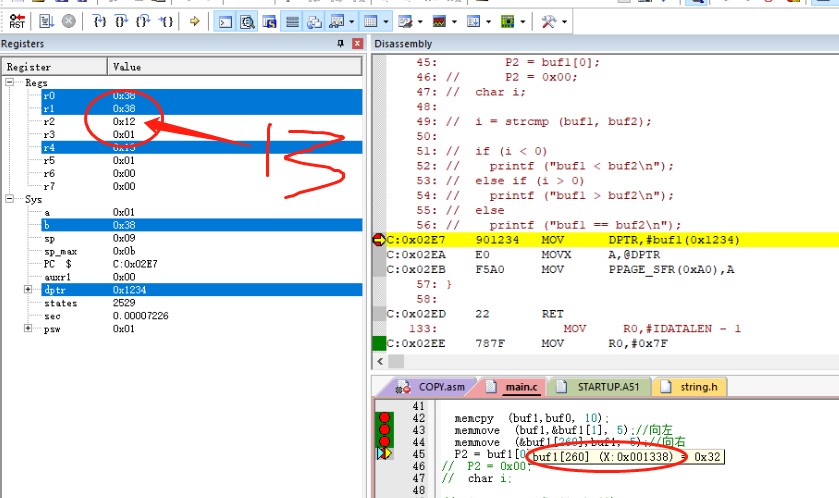
Task: Select the r5 register row
Action: point(202,160)
